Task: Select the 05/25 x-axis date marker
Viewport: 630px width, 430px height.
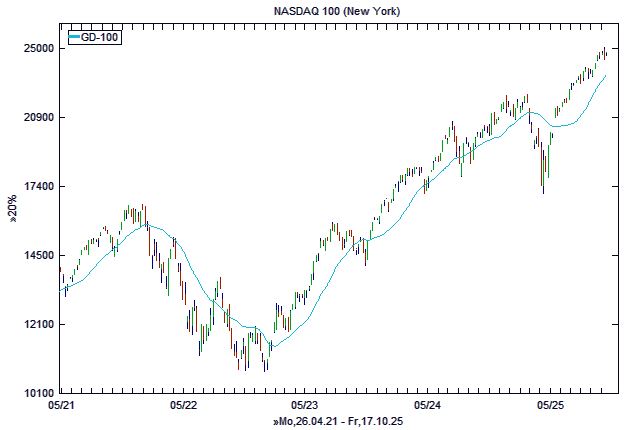Action: [x=549, y=406]
